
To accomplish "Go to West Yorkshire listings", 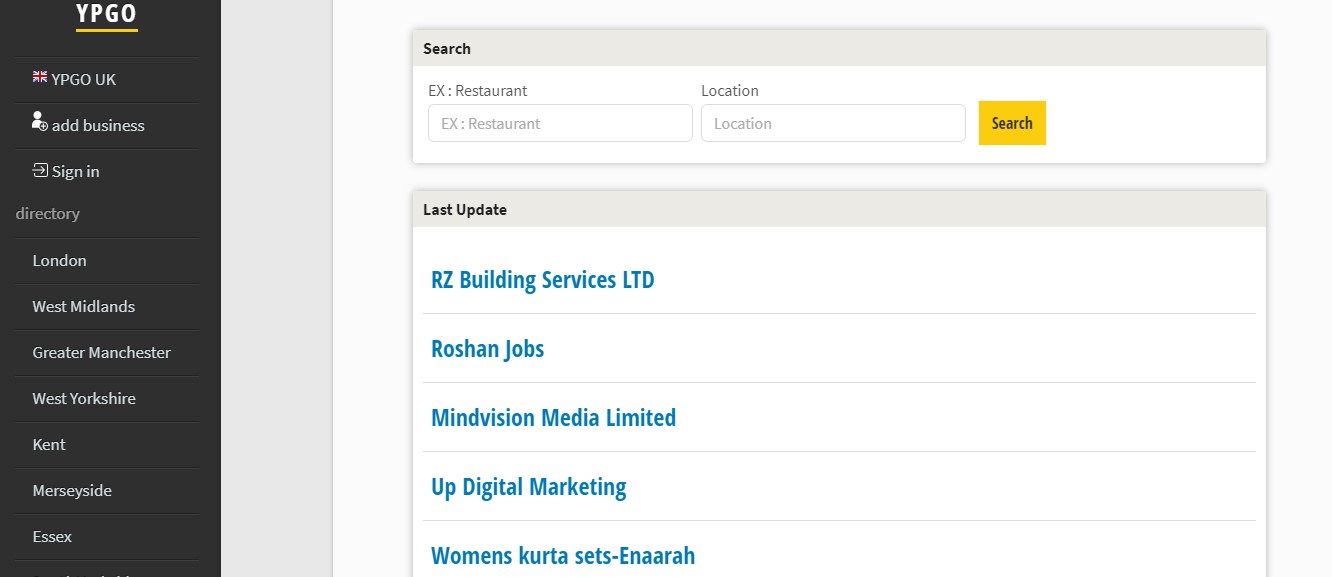I will pyautogui.click(x=84, y=398).
